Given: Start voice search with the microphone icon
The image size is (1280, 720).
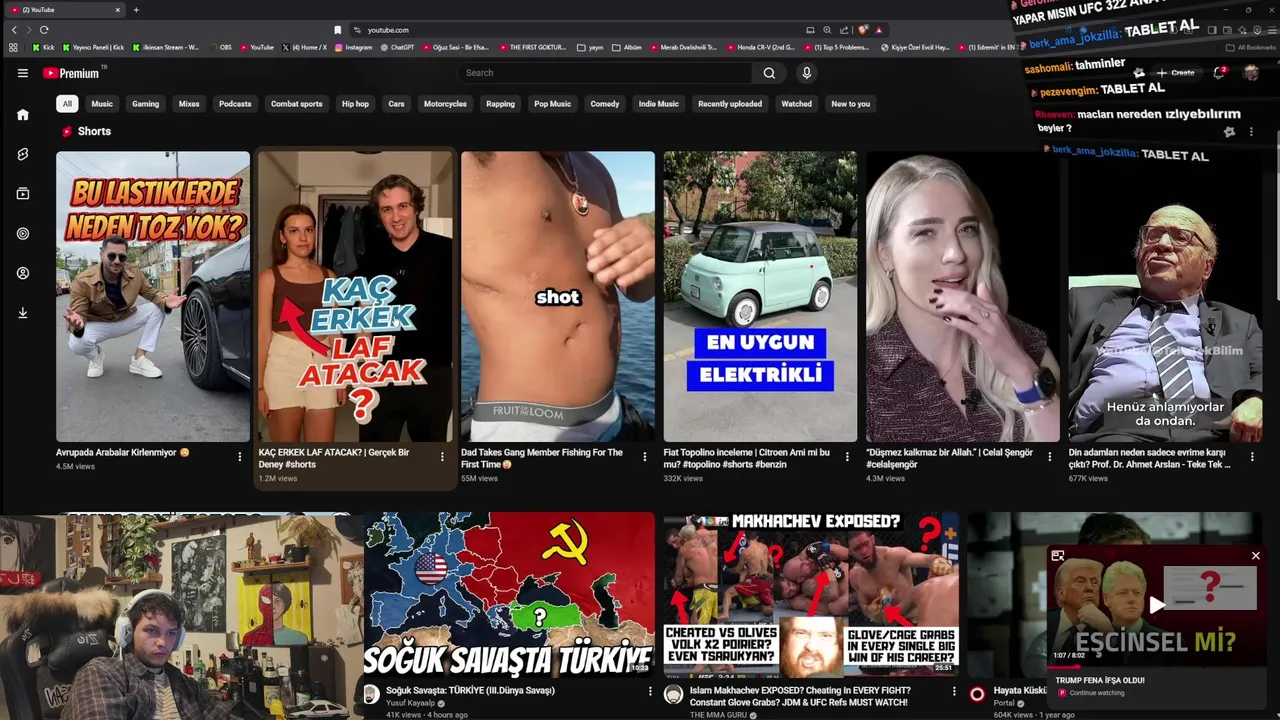Looking at the screenshot, I should click(x=806, y=73).
